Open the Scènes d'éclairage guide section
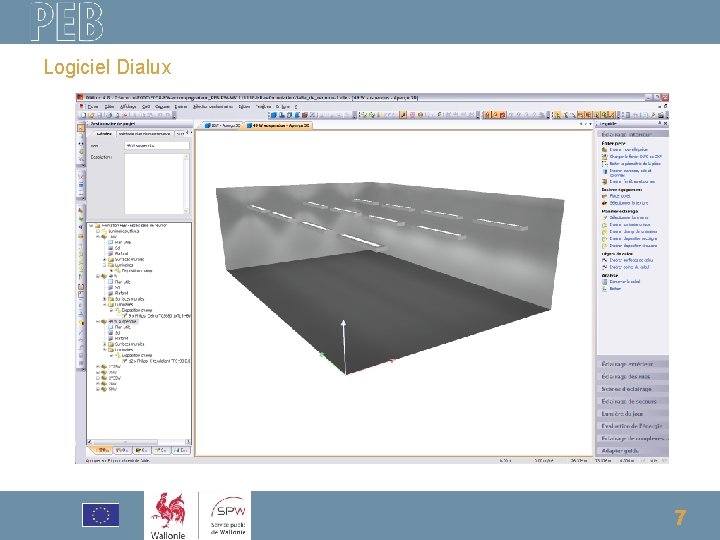This screenshot has height=540, width=720. pos(632,389)
